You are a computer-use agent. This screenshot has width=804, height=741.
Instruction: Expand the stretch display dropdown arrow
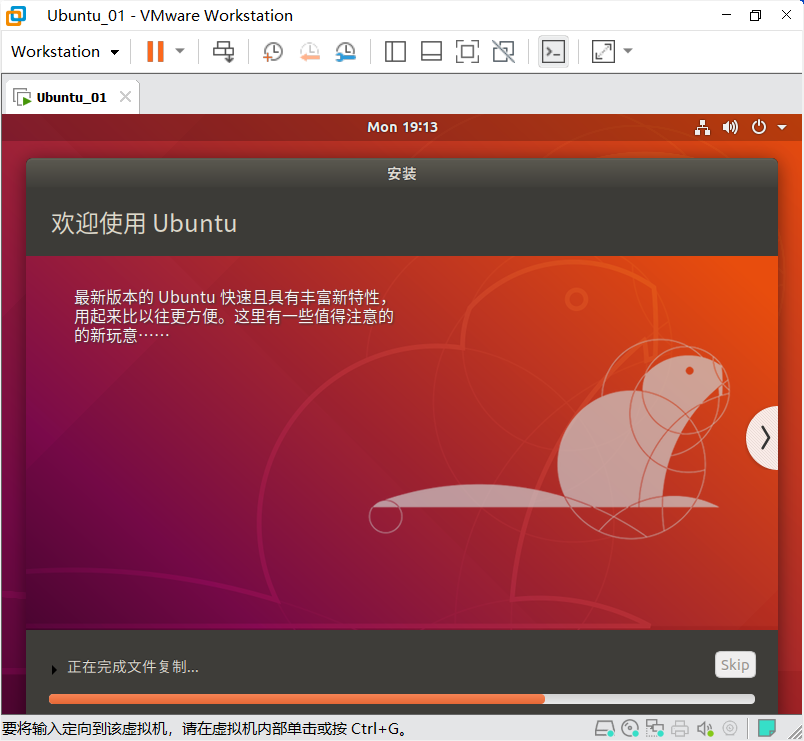(628, 51)
